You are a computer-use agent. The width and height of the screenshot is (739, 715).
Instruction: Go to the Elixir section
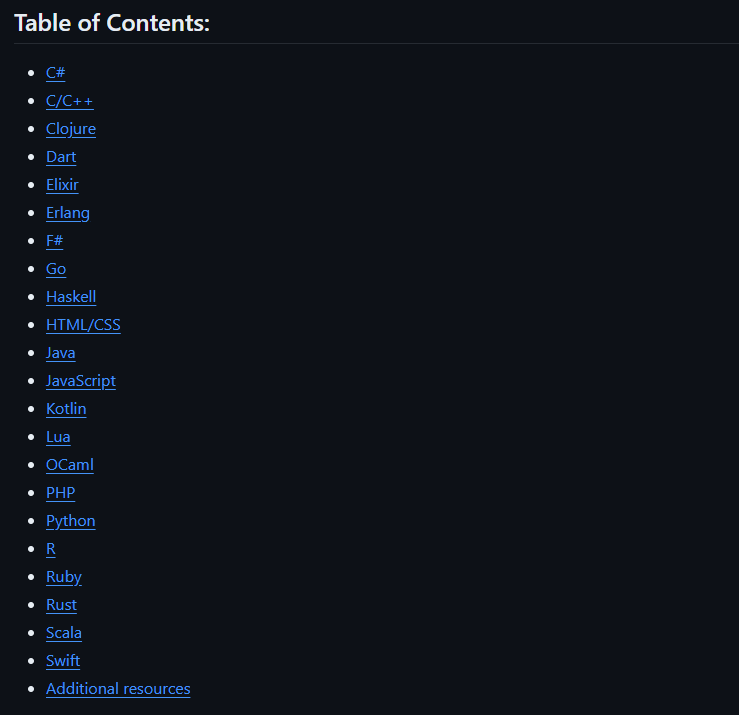click(62, 185)
